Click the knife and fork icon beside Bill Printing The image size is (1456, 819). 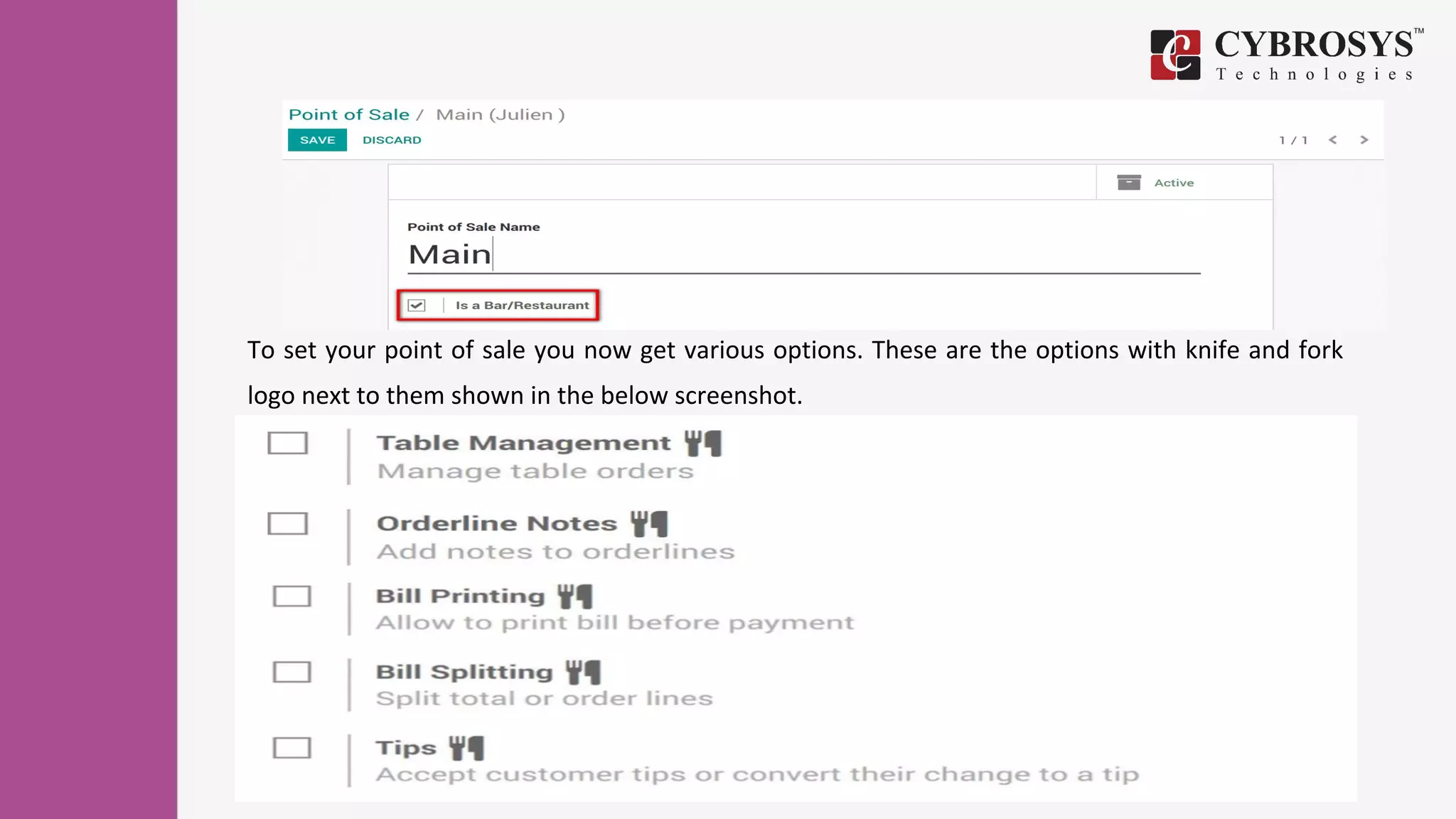point(575,596)
